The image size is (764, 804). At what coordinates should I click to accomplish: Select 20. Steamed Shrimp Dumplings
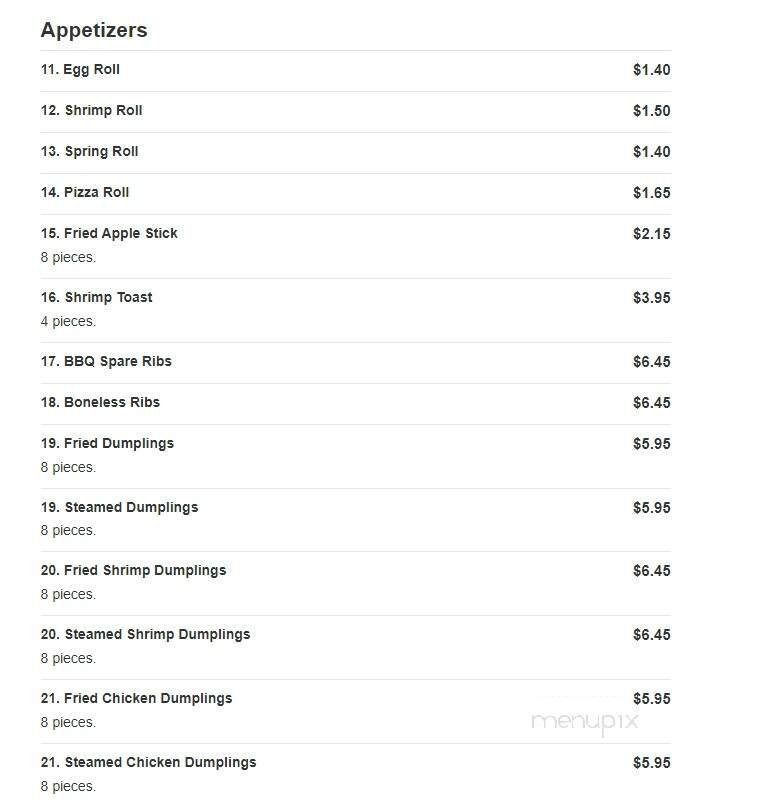[145, 635]
